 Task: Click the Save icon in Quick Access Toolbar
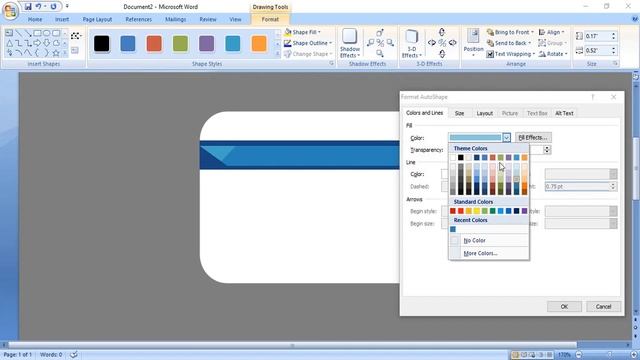(28, 7)
